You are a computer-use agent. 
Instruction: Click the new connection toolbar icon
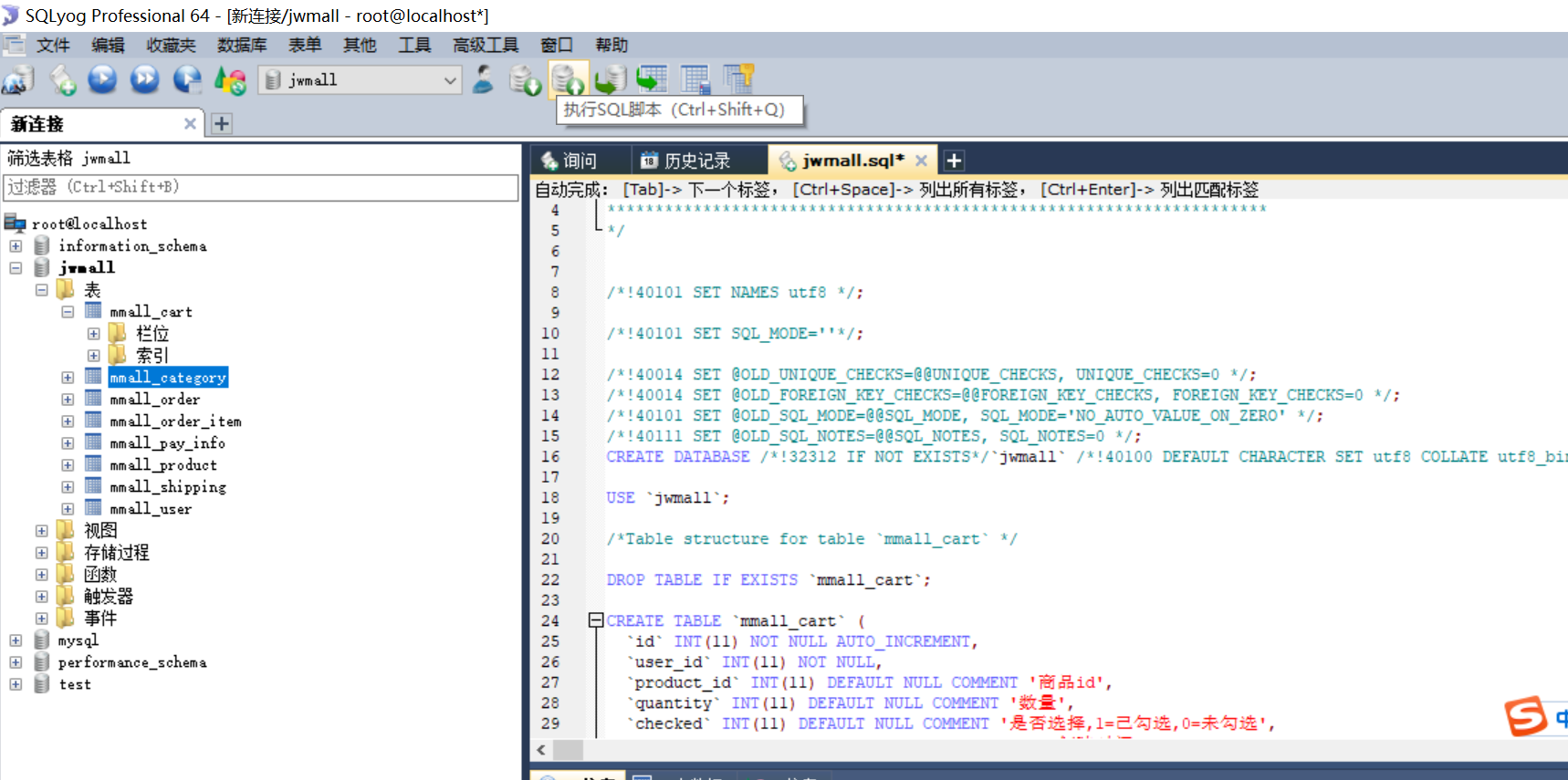tap(17, 80)
